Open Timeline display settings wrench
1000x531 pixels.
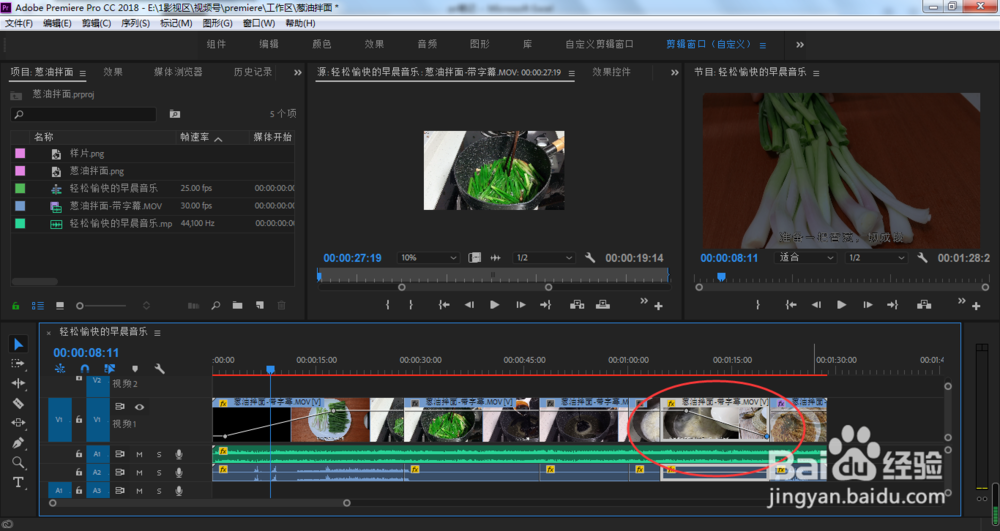click(x=159, y=368)
